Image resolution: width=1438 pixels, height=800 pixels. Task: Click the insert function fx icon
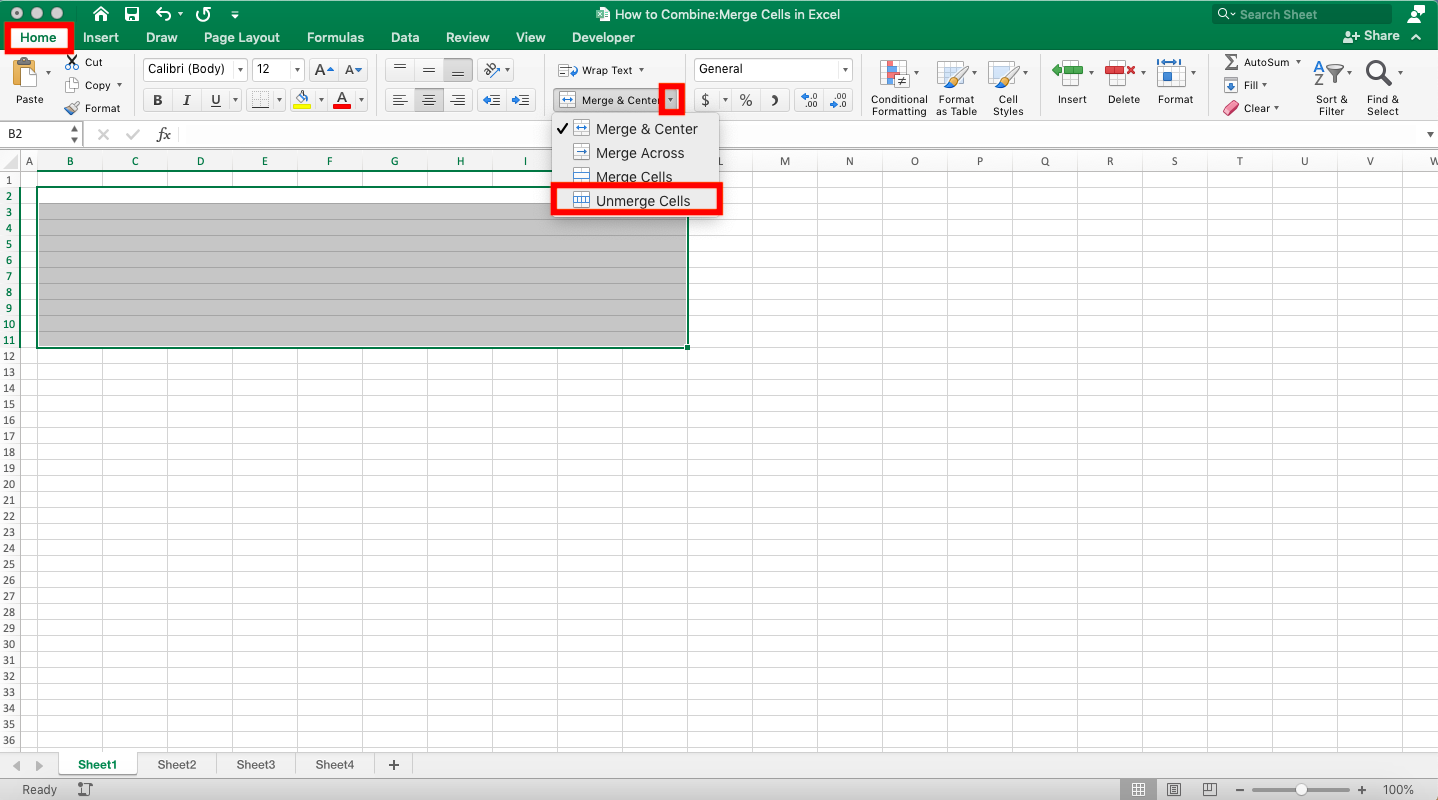pyautogui.click(x=164, y=134)
